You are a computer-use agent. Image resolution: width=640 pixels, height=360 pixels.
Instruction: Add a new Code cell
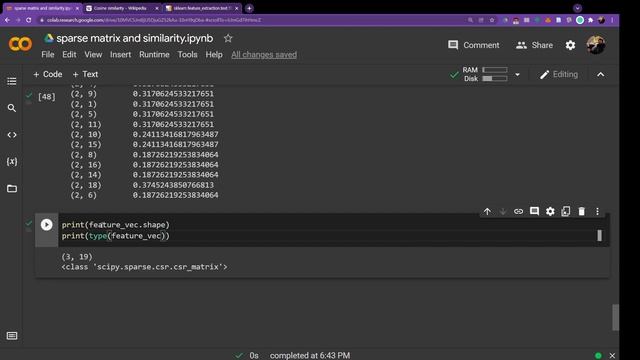pyautogui.click(x=48, y=74)
